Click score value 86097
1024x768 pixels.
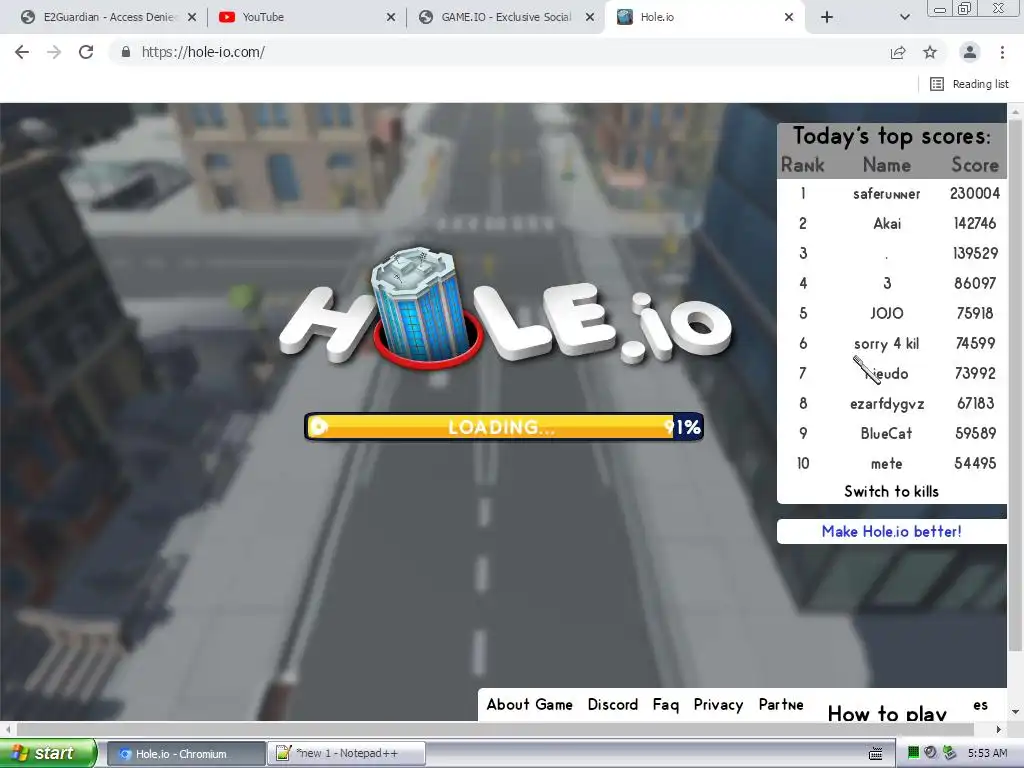click(x=975, y=283)
